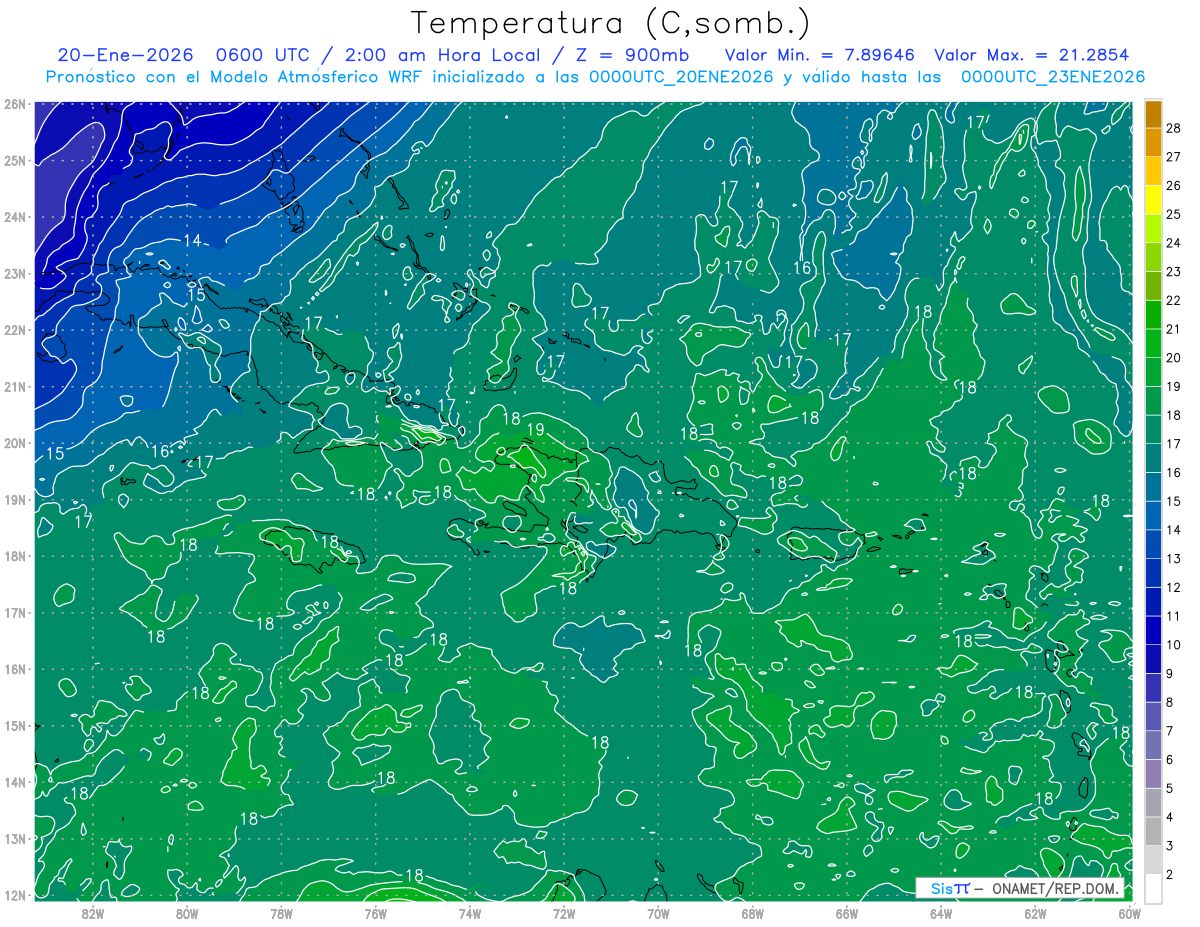The image size is (1200, 927).
Task: Click the '21N' latitude axis label
Action: (15, 386)
